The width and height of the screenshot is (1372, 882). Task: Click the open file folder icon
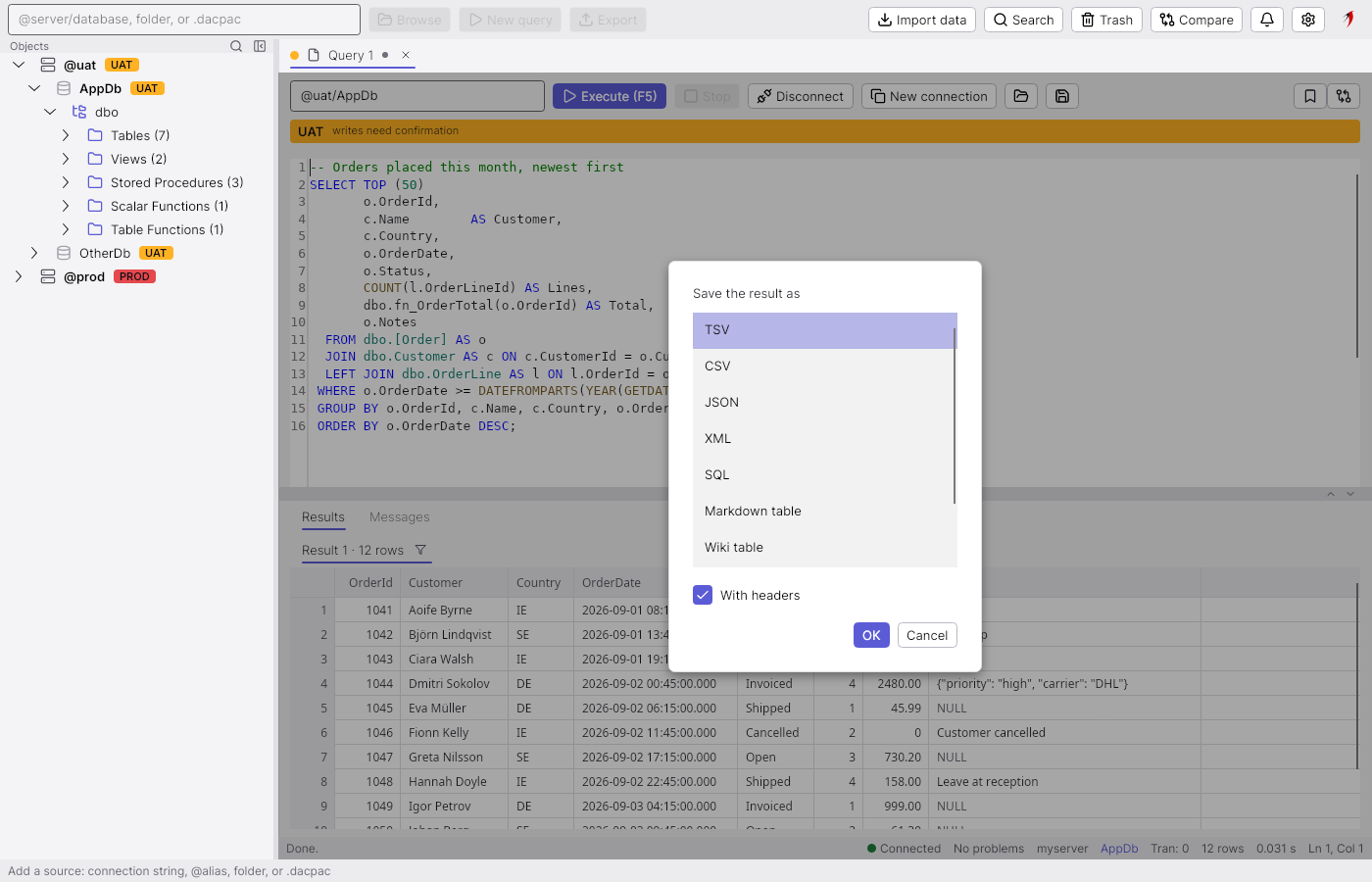(1021, 96)
